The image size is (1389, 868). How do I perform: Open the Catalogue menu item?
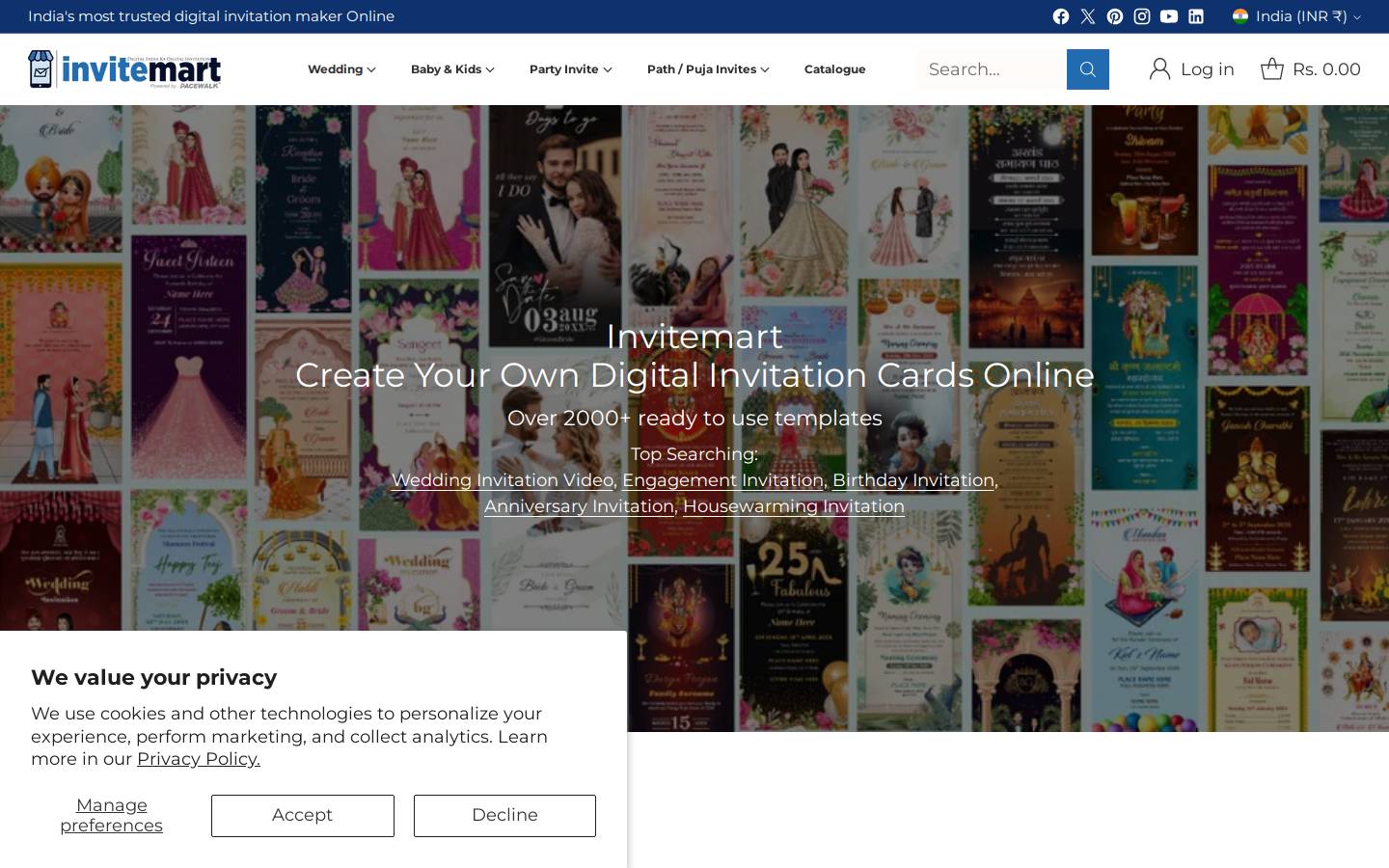pos(834,69)
